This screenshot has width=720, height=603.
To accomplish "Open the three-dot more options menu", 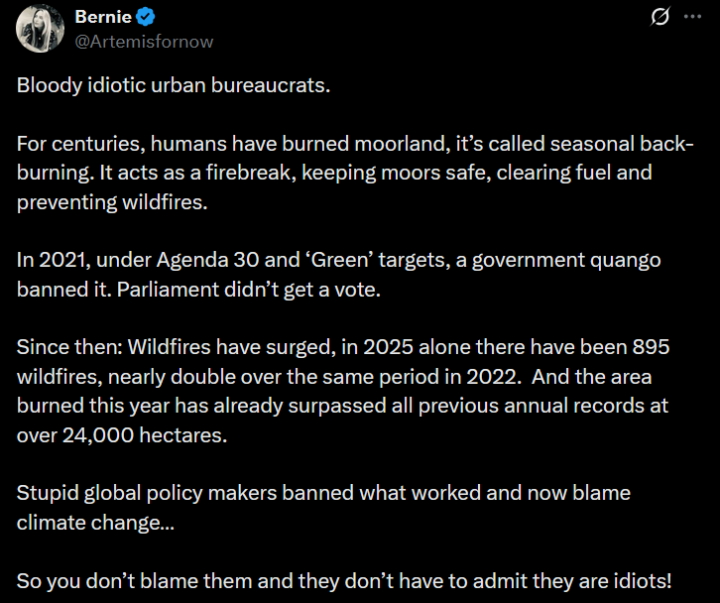I will pyautogui.click(x=691, y=17).
